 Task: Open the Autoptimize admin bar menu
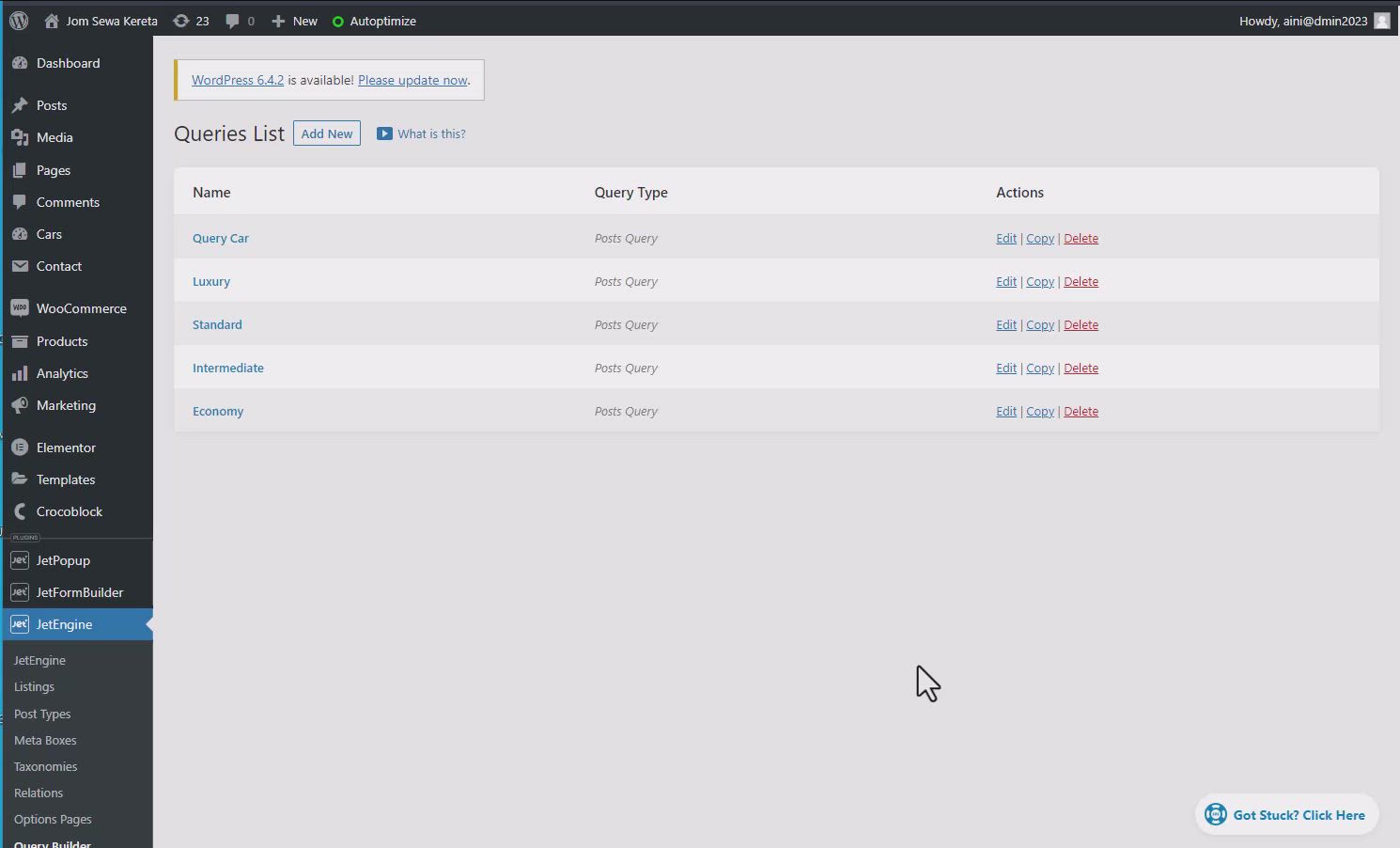(374, 21)
